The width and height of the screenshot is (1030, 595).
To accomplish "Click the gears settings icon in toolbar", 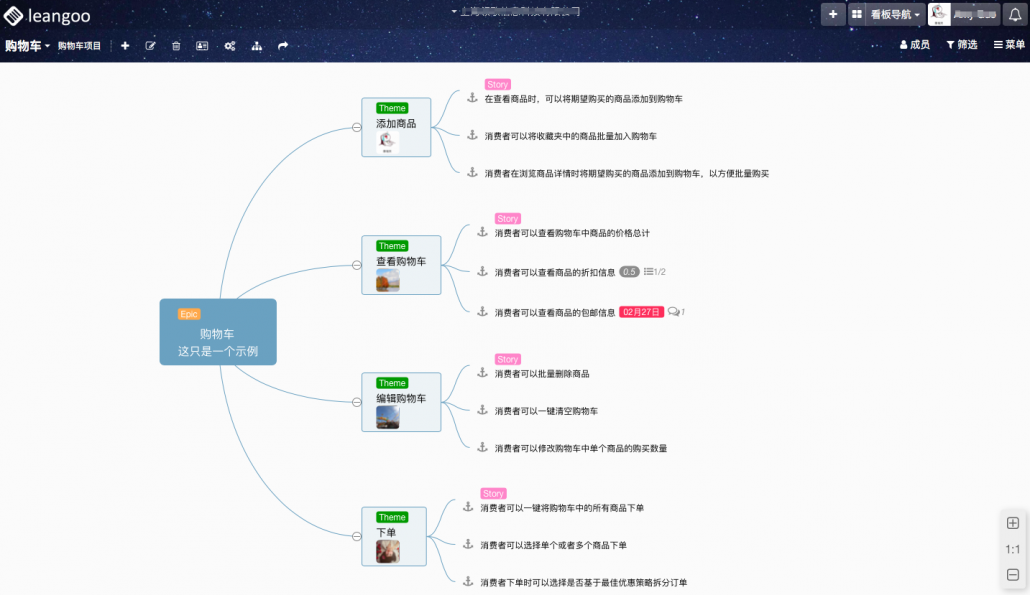I will pyautogui.click(x=229, y=46).
